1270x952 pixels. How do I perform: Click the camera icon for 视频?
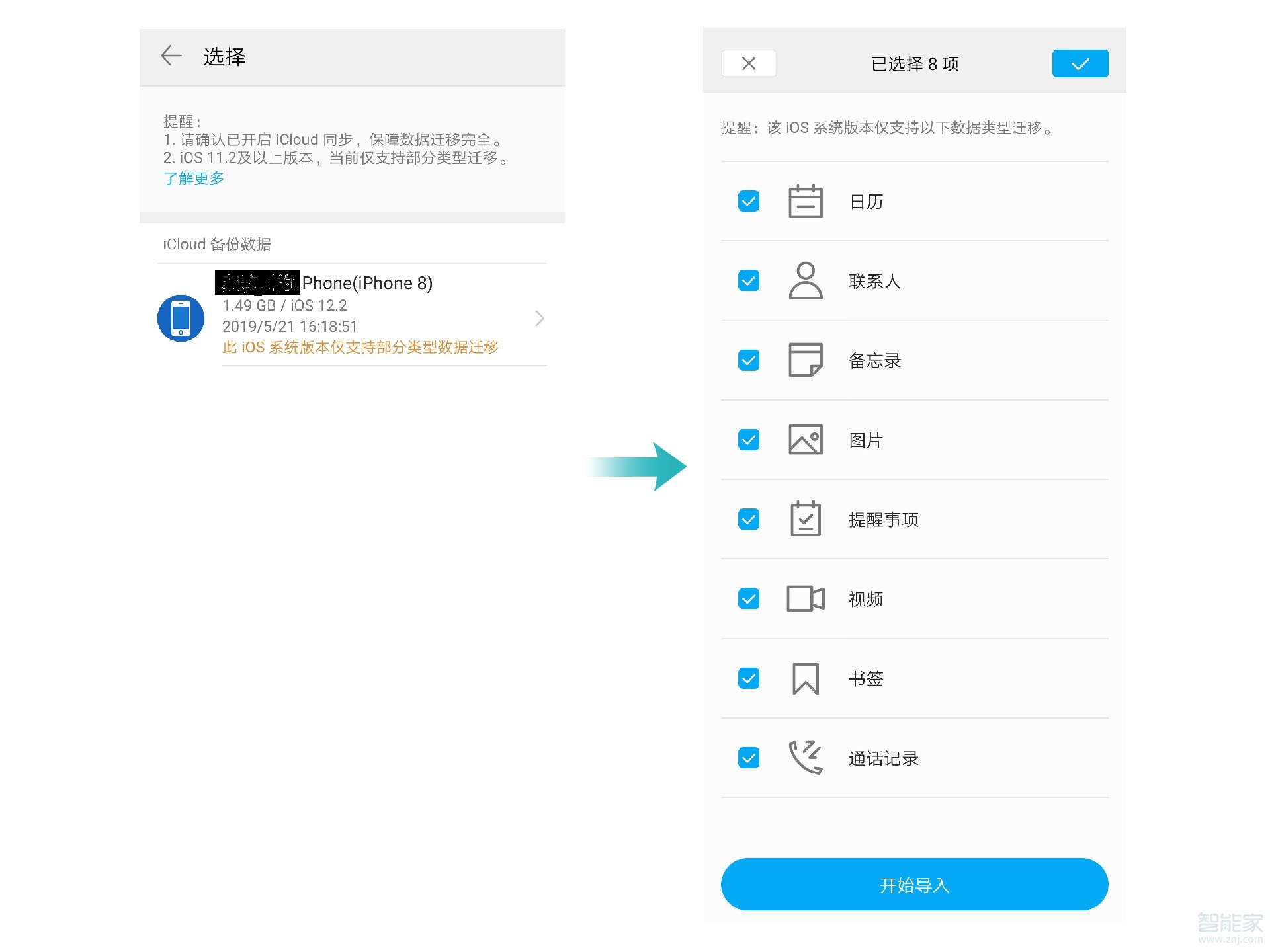pyautogui.click(x=806, y=599)
